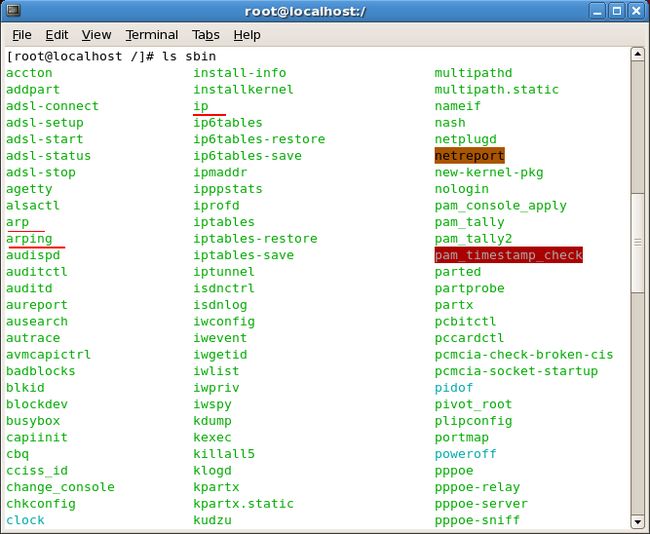The height and width of the screenshot is (534, 650).
Task: Click the 'partprobe' entry
Action: [x=469, y=289]
